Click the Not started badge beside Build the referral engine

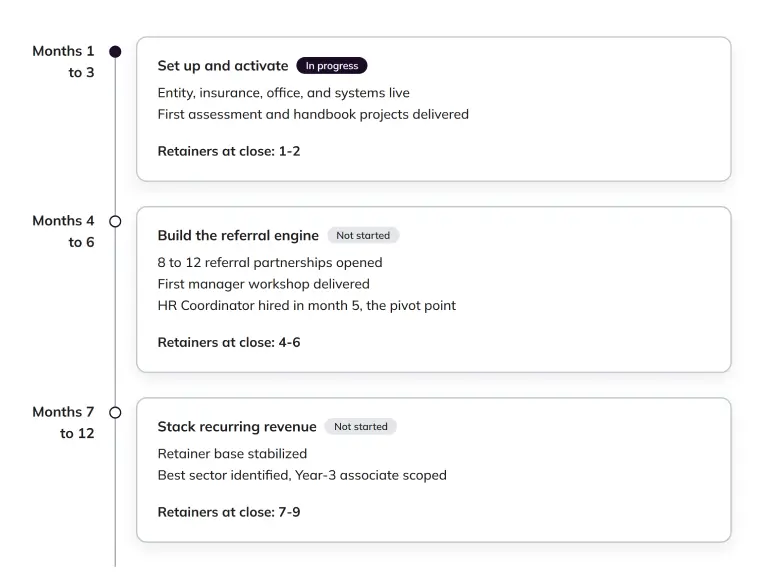[363, 235]
